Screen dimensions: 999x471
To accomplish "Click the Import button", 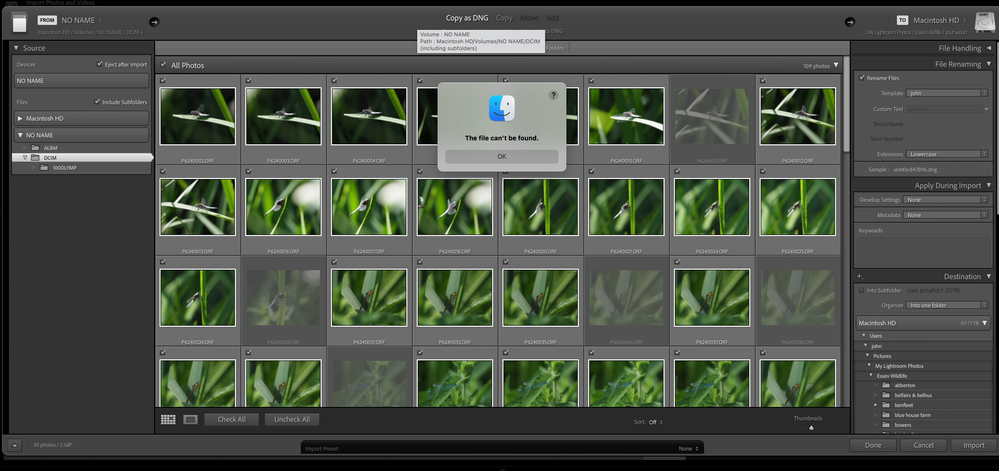I will tap(974, 446).
